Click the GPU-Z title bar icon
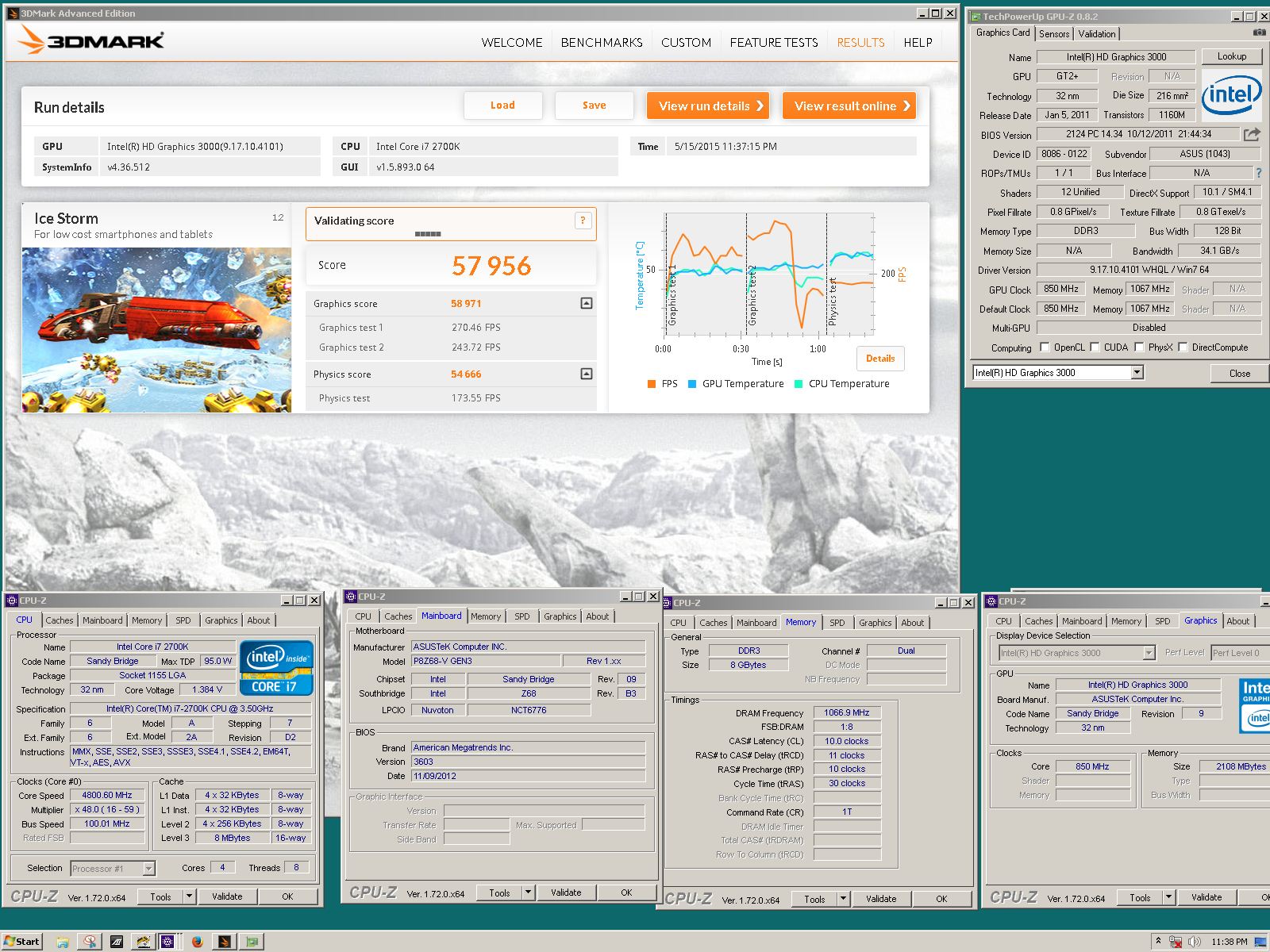 [975, 16]
